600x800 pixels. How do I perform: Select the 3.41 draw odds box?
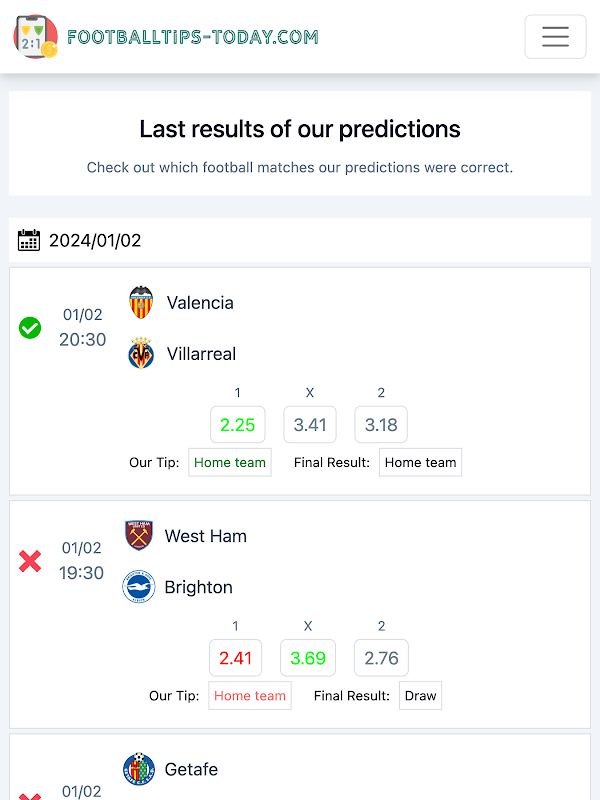click(310, 425)
